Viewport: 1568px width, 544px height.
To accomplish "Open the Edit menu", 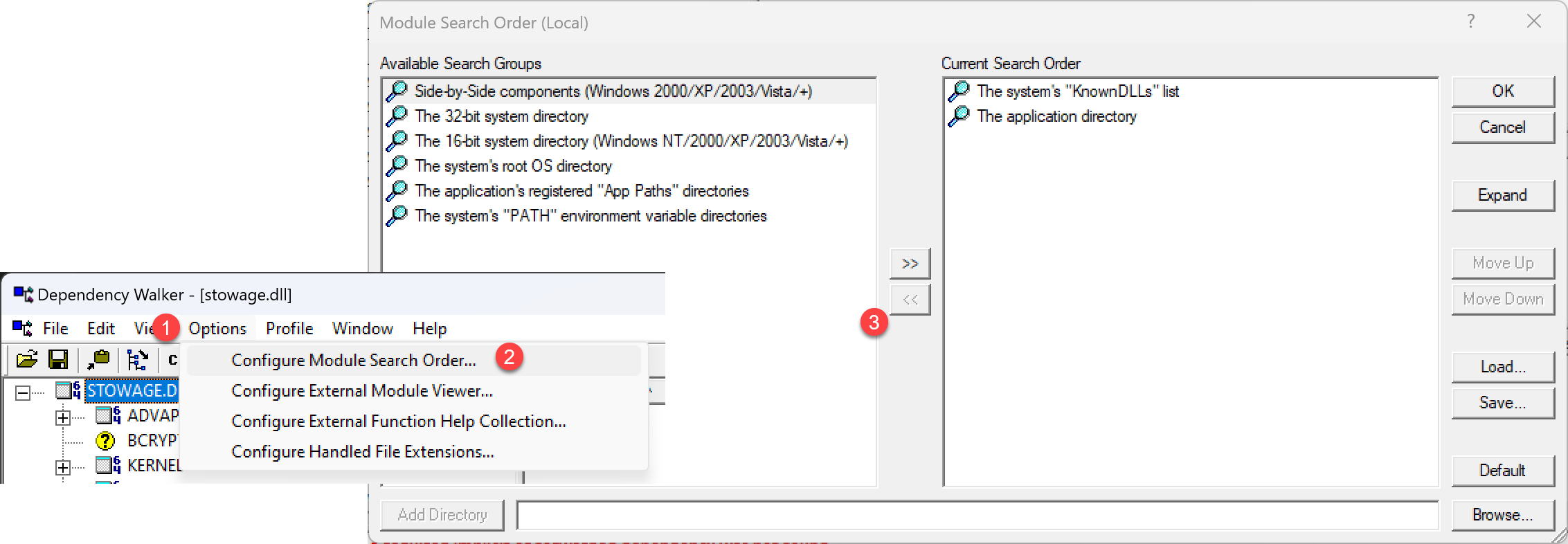I will (x=101, y=328).
